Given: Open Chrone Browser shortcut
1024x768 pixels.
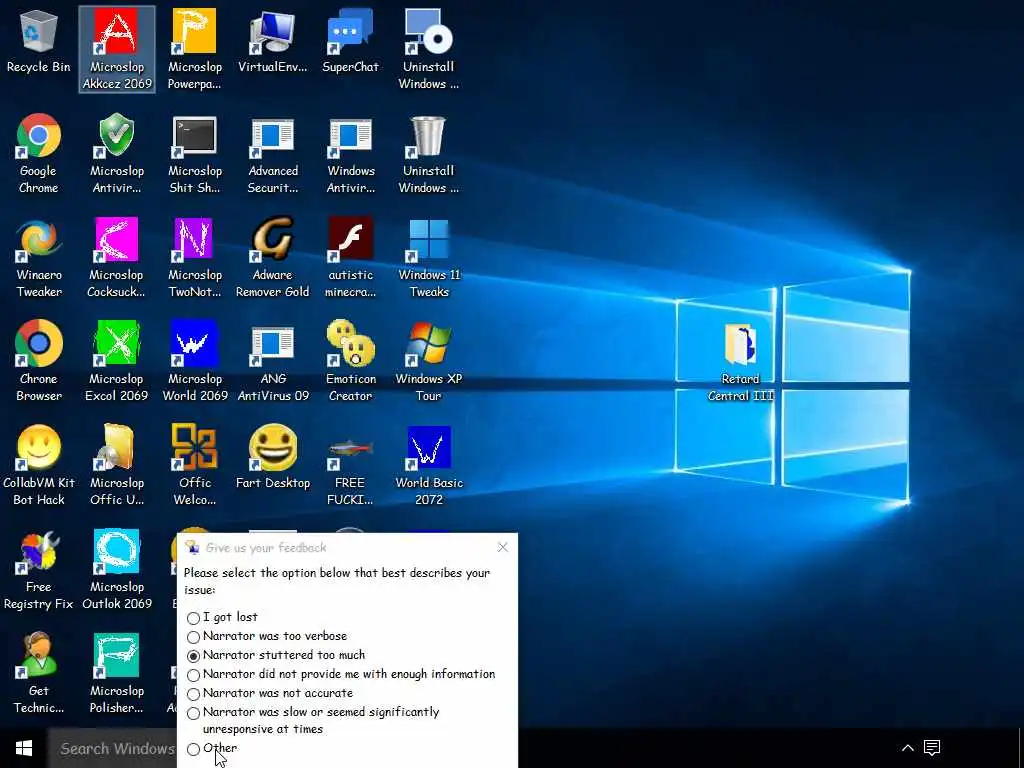Looking at the screenshot, I should click(x=39, y=362).
